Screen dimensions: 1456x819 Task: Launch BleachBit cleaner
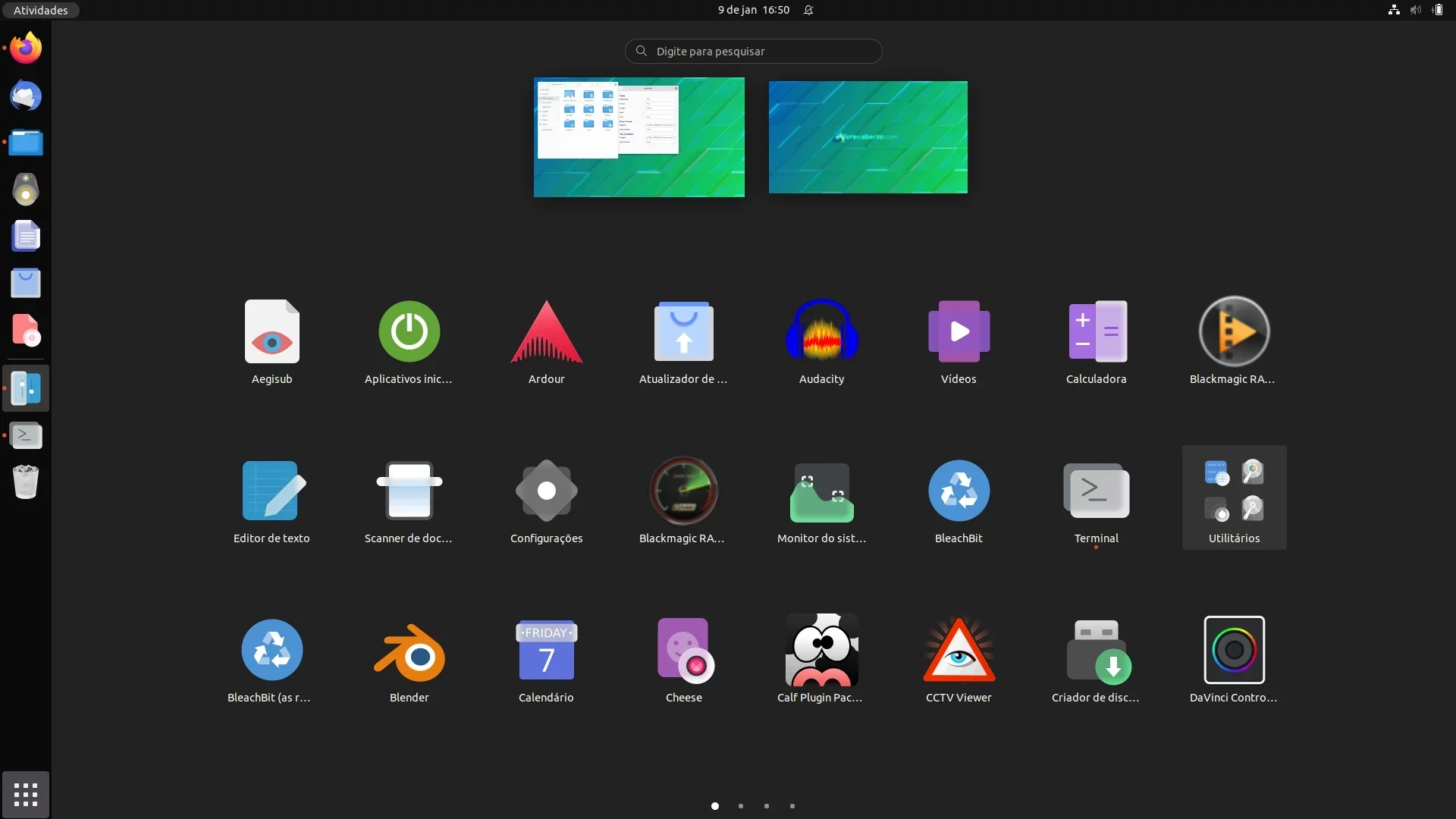coord(959,501)
